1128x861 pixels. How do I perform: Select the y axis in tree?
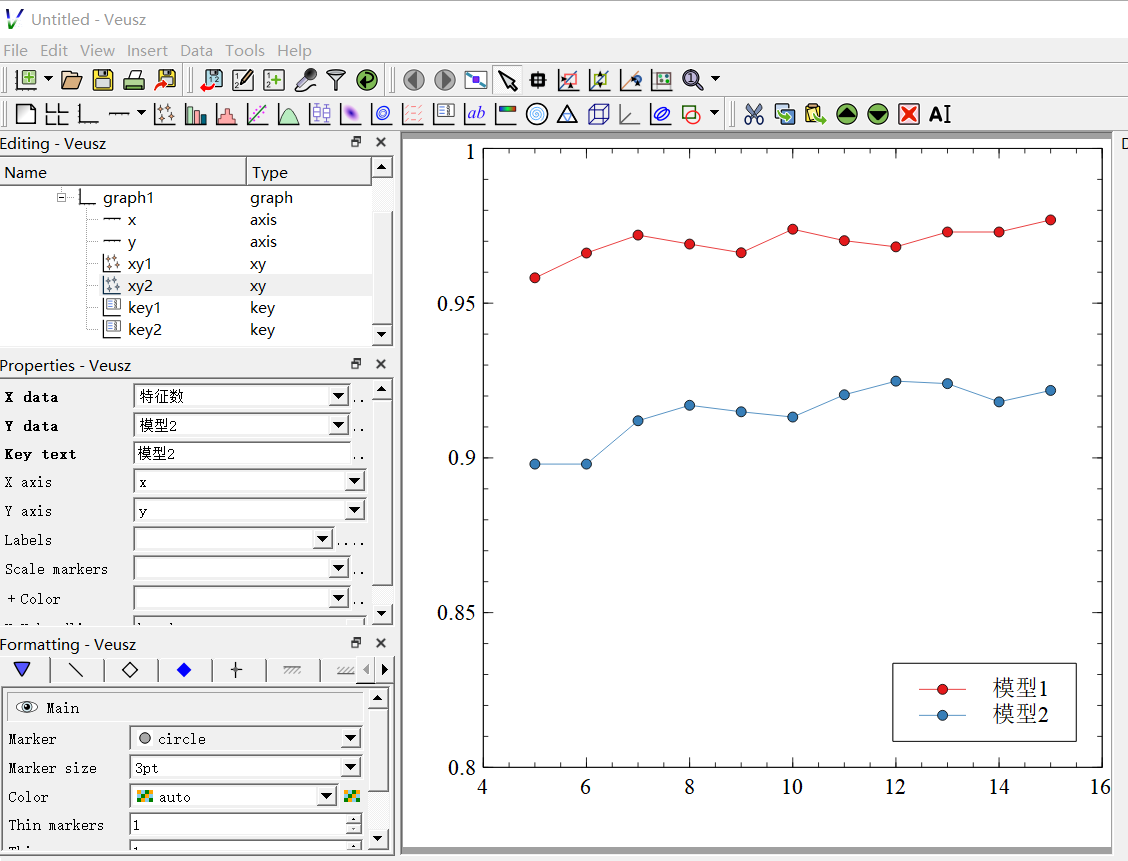(x=132, y=242)
